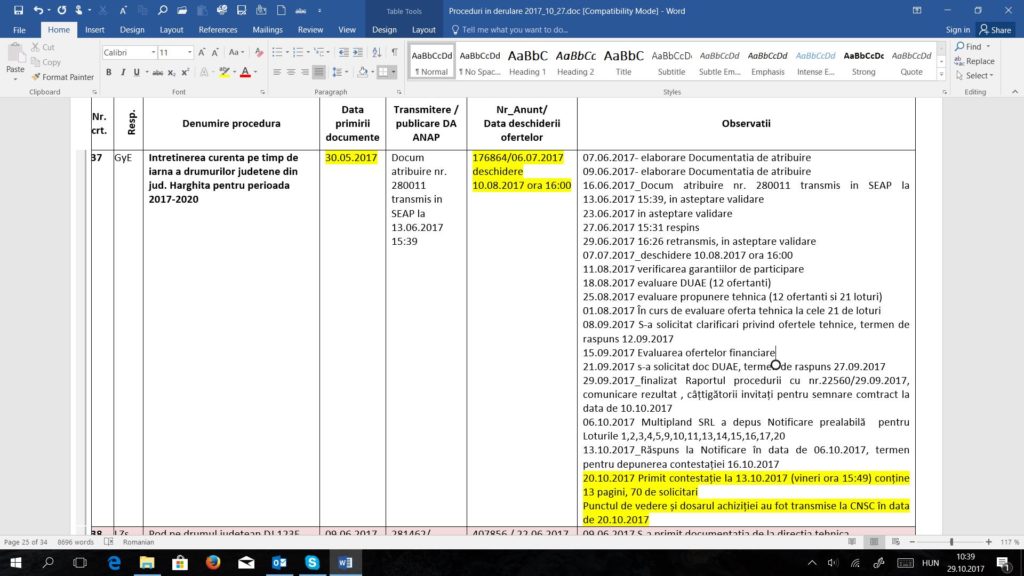The image size is (1024, 576).
Task: Click the Format Painter tool
Action: [x=62, y=77]
